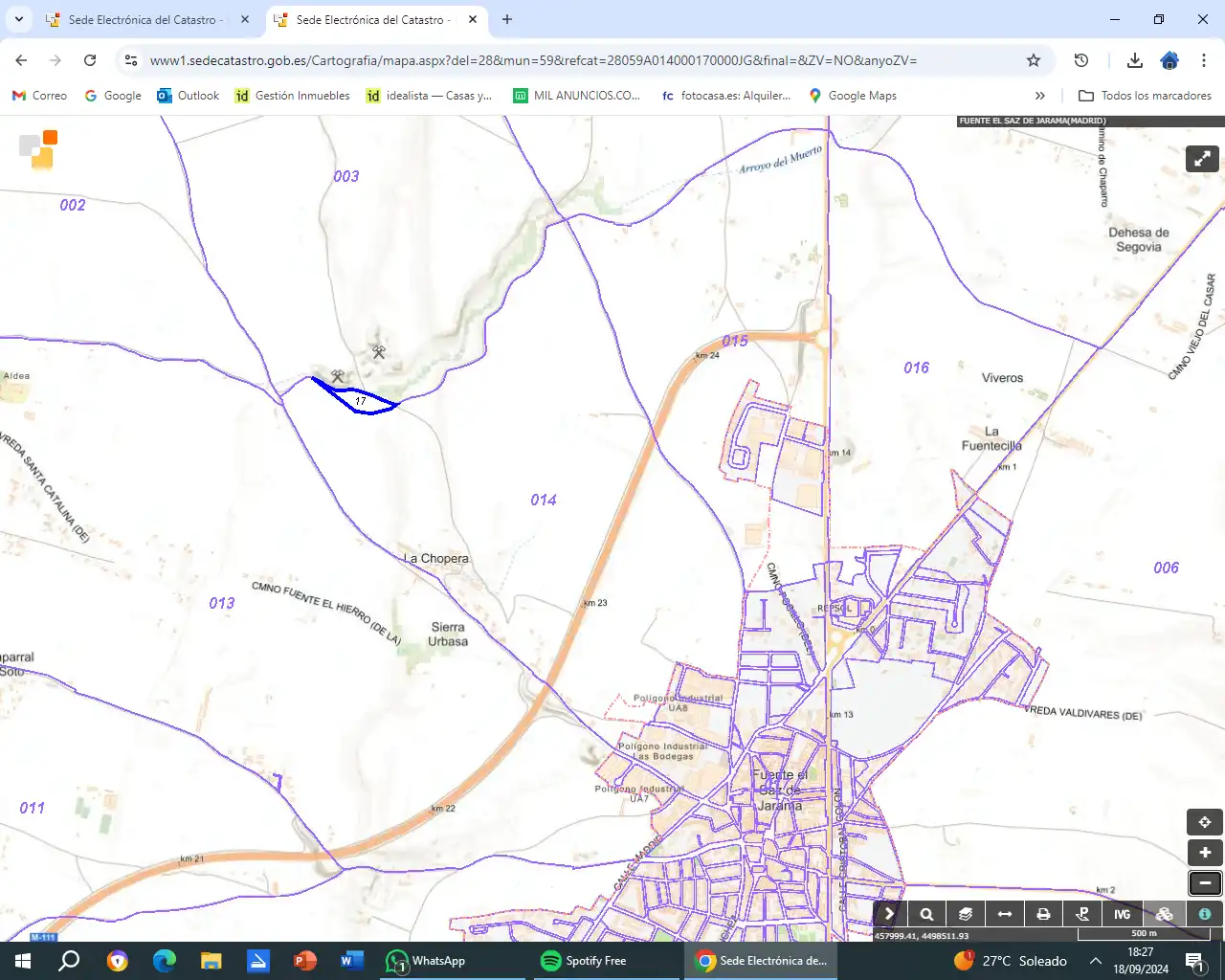Open the IVG tool
This screenshot has width=1225, height=980.
(x=1123, y=914)
